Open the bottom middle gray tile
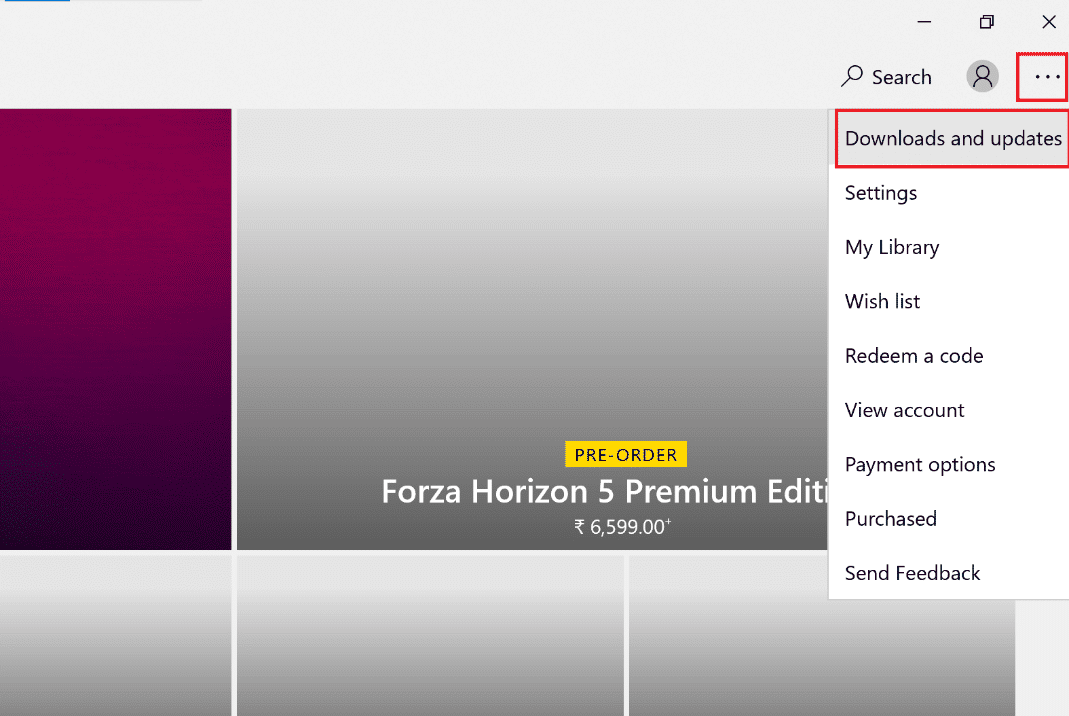 click(x=430, y=635)
